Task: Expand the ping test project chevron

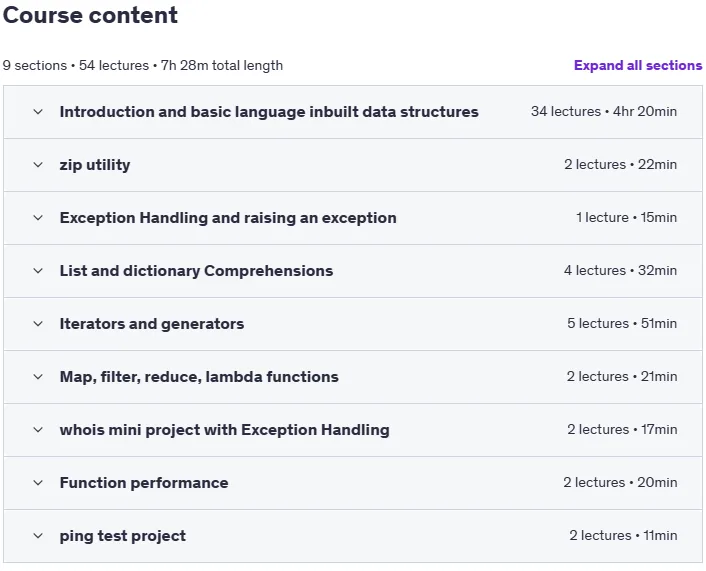Action: (38, 536)
